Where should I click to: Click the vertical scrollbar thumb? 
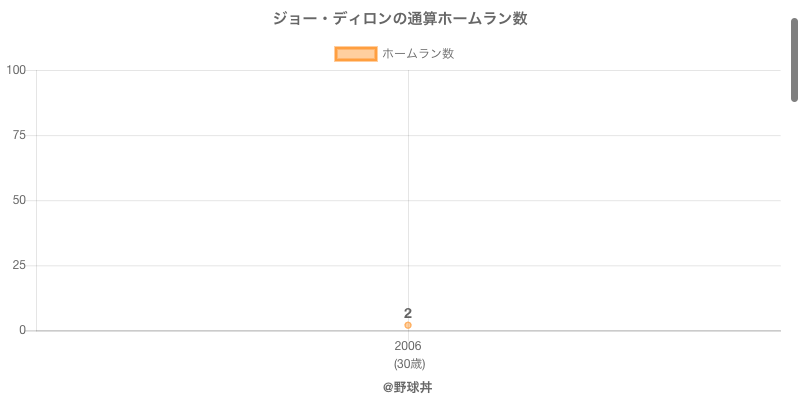point(794,60)
